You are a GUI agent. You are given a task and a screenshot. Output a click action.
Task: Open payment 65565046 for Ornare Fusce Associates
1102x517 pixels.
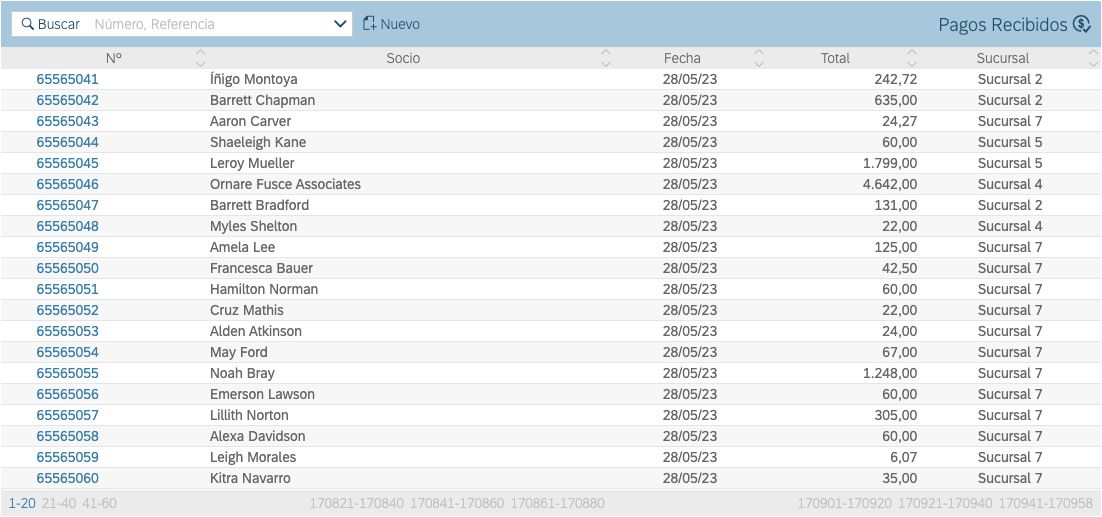click(x=67, y=184)
